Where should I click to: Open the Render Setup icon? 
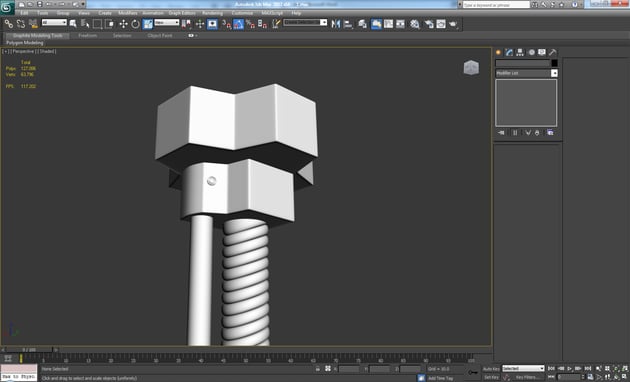(429, 24)
